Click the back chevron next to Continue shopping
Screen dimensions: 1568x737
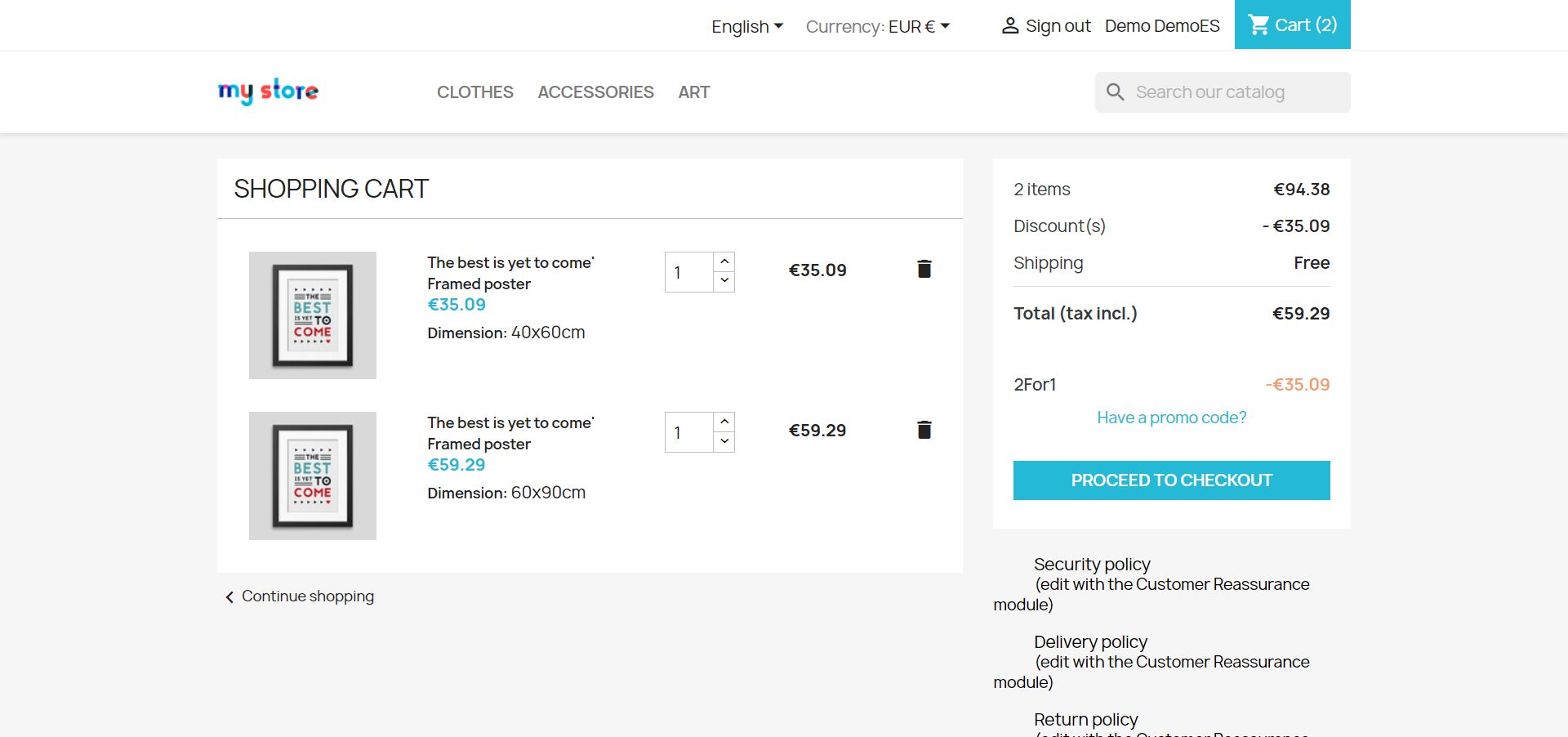click(x=229, y=597)
